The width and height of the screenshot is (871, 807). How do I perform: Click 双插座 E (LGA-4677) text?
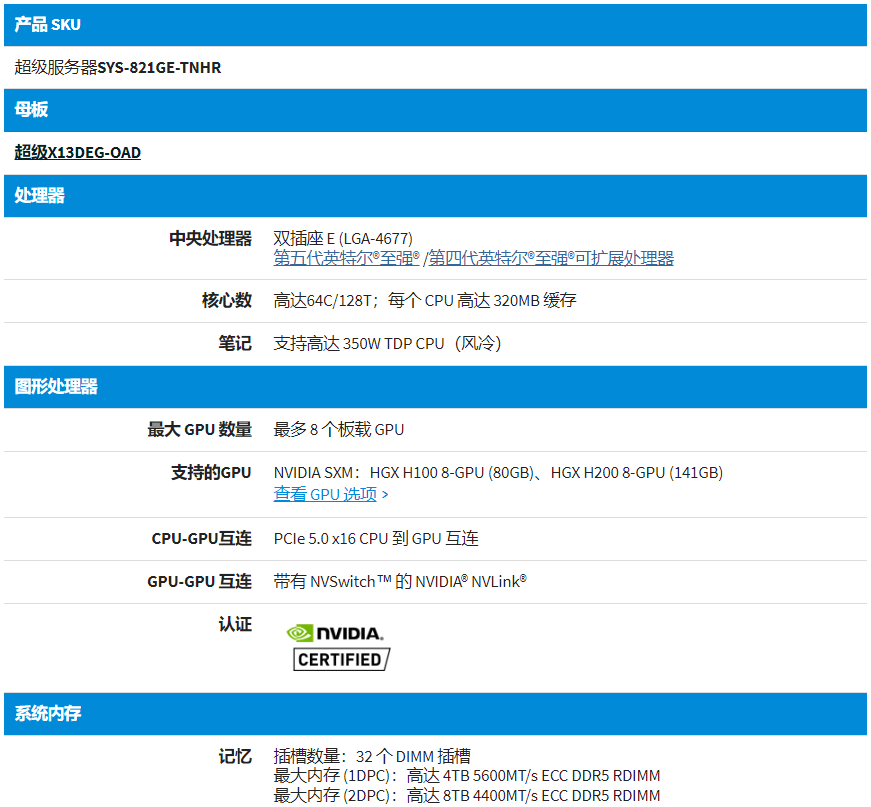coord(343,238)
